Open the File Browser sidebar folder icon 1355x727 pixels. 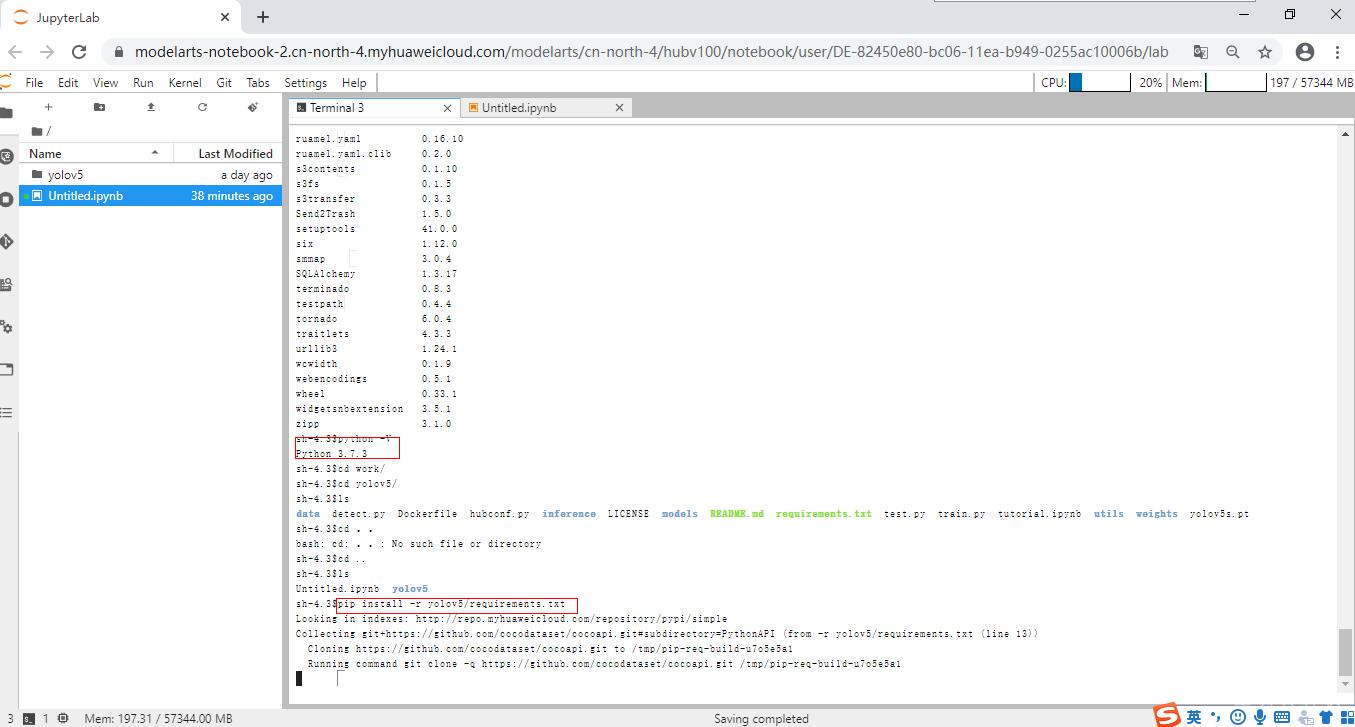(5, 113)
